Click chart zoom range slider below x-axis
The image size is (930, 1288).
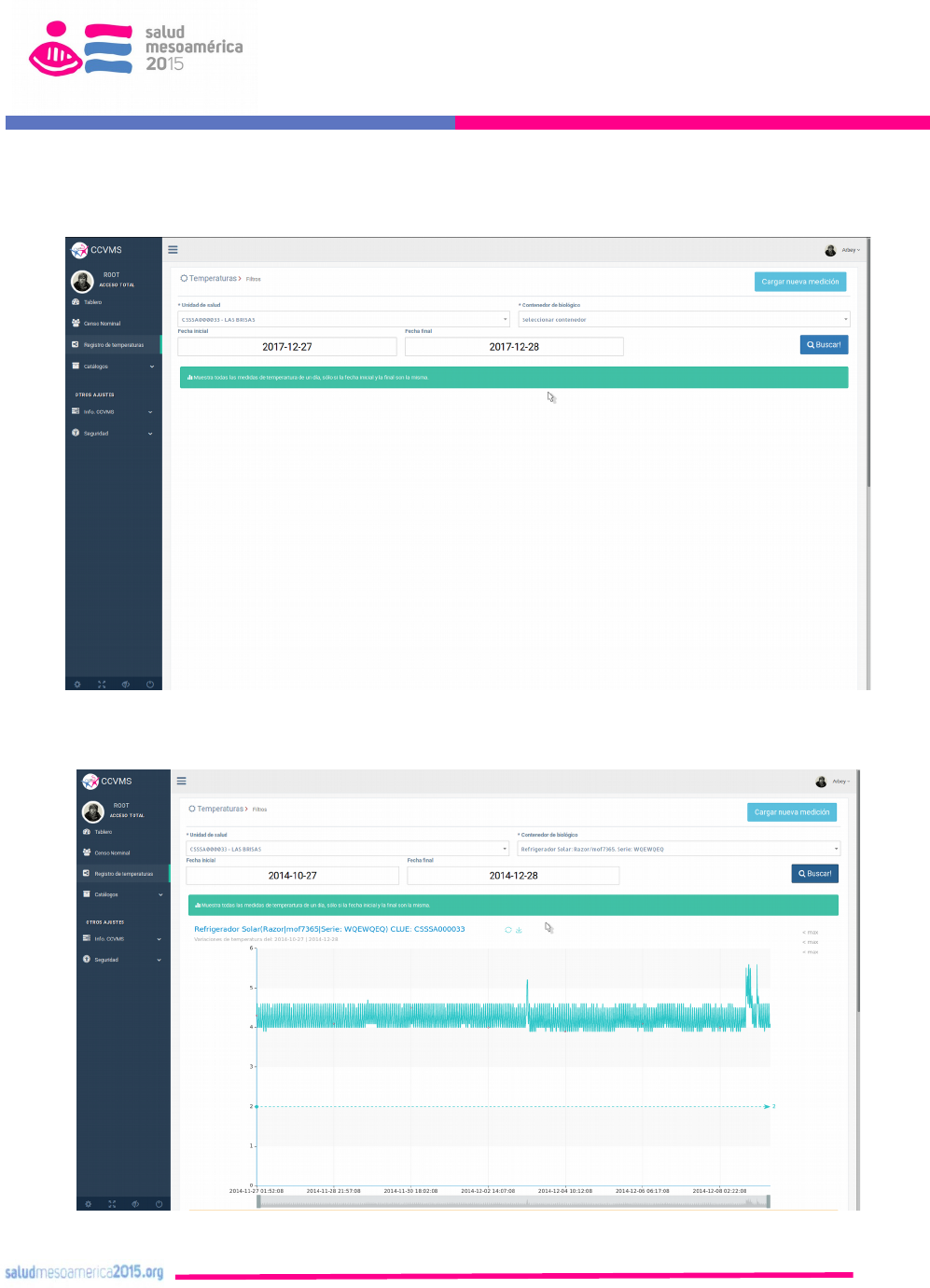[x=513, y=1201]
